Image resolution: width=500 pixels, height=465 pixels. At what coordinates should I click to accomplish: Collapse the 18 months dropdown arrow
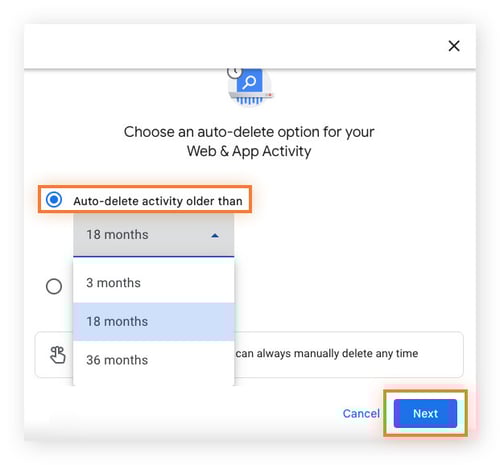pyautogui.click(x=215, y=236)
